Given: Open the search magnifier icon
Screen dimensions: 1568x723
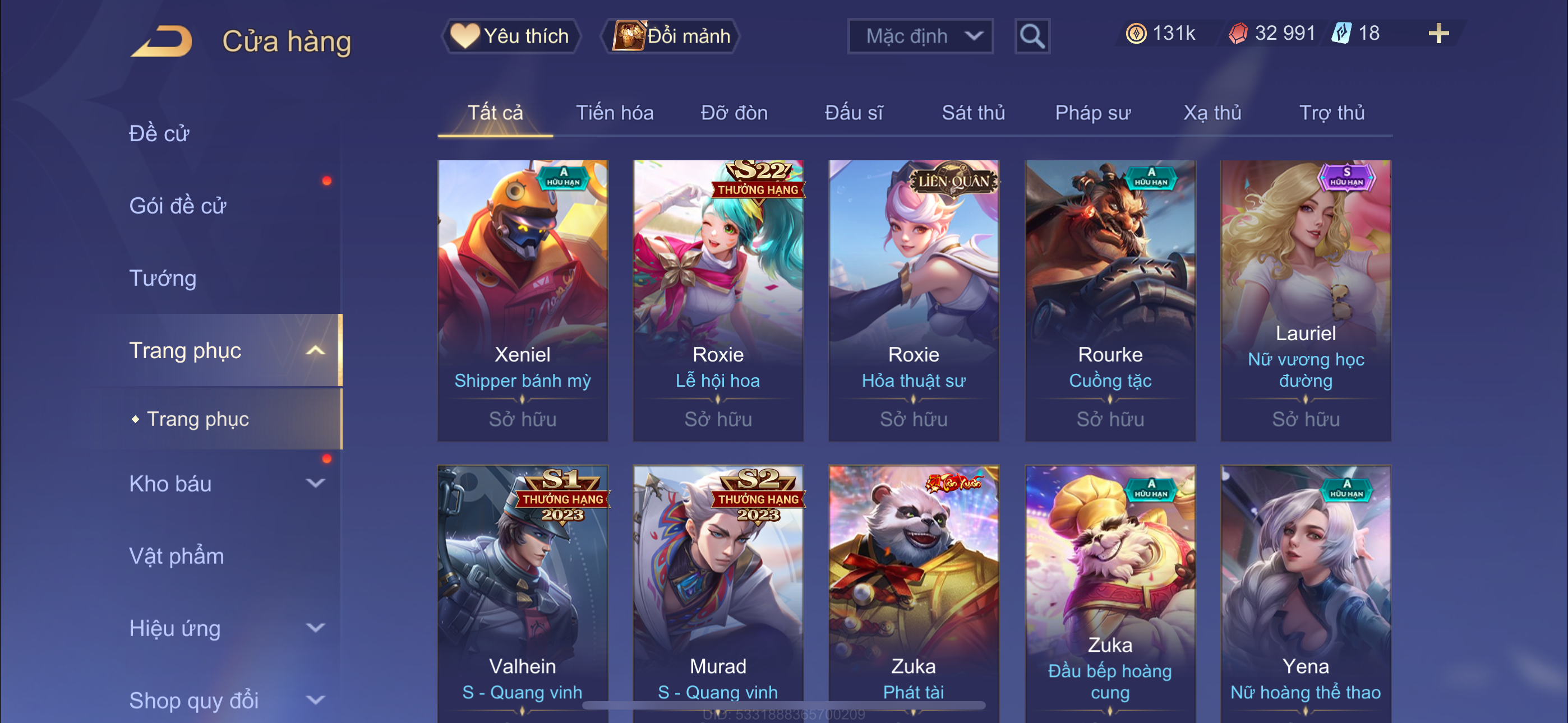Looking at the screenshot, I should pyautogui.click(x=1032, y=36).
